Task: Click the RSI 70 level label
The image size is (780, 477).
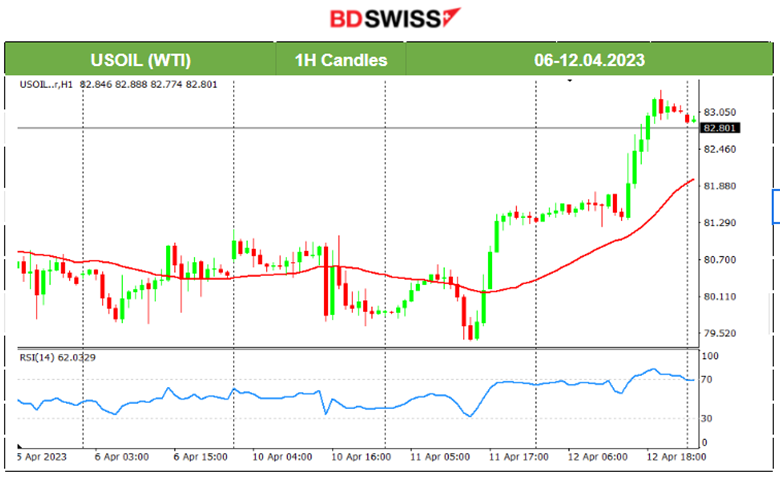Action: (x=706, y=379)
